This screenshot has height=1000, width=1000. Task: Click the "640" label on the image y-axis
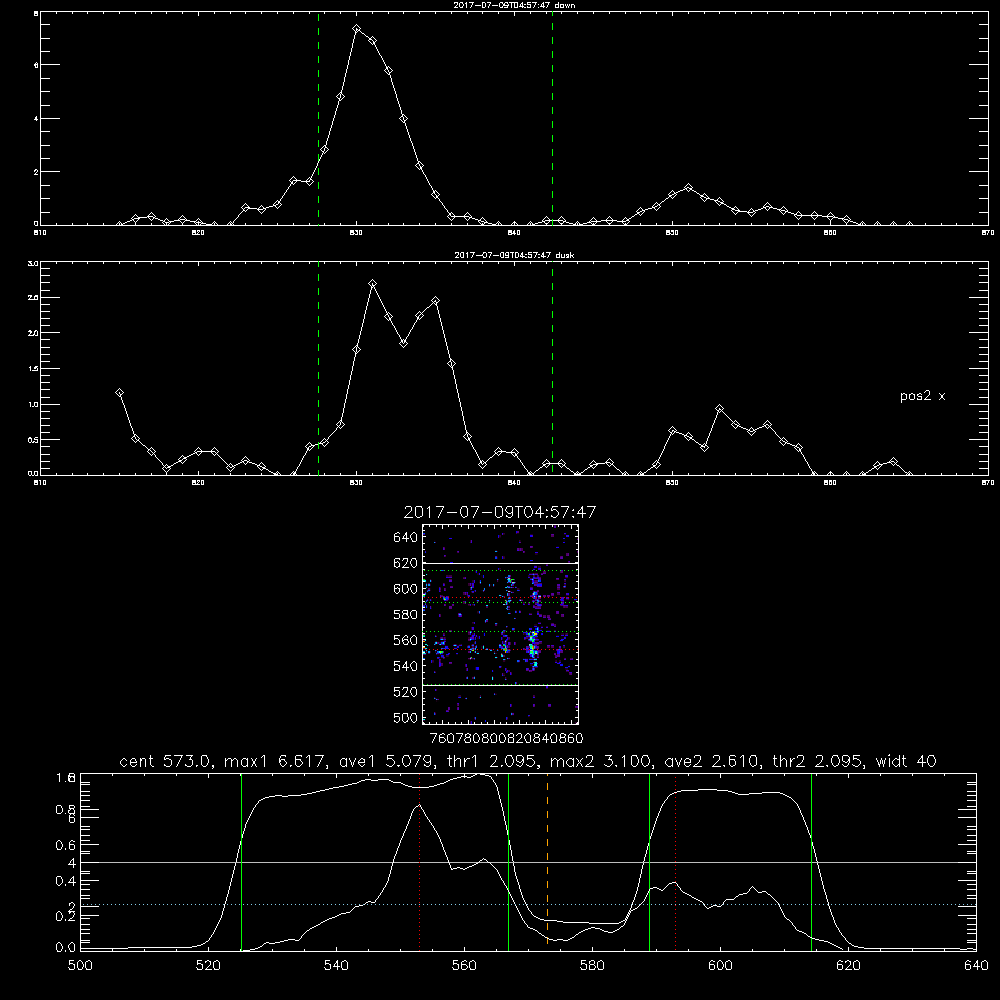click(406, 538)
